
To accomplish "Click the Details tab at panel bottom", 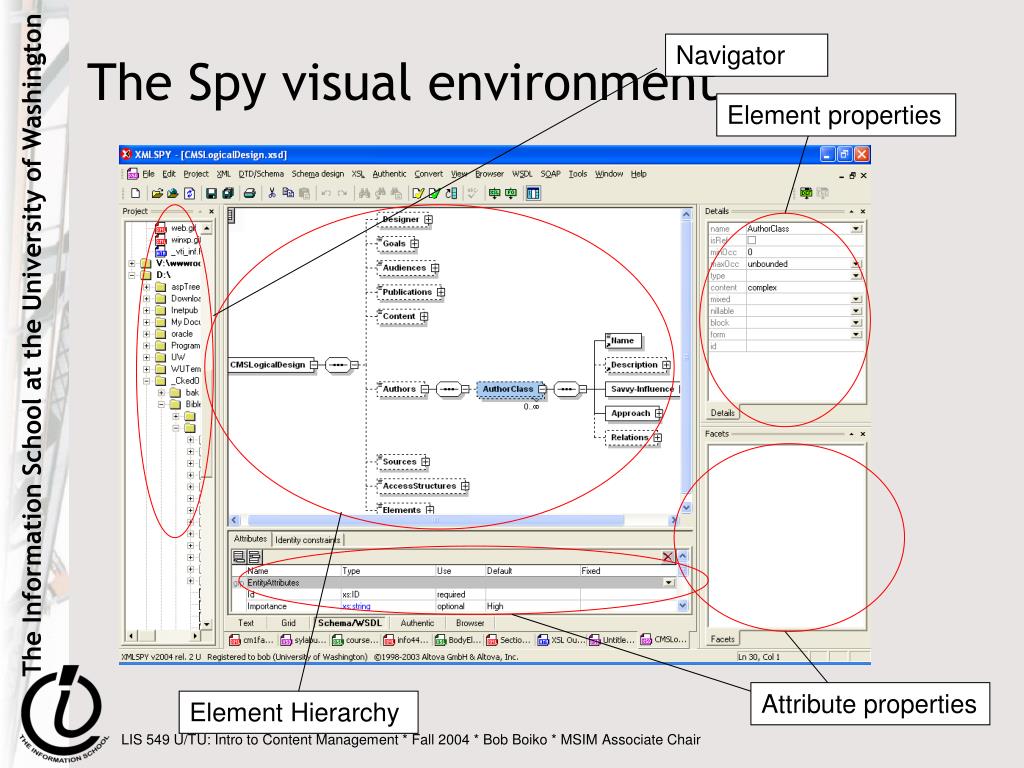I will [722, 413].
